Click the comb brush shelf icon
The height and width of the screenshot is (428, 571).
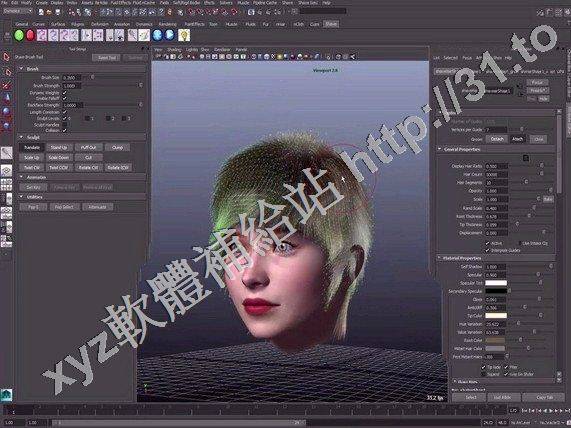[132, 35]
